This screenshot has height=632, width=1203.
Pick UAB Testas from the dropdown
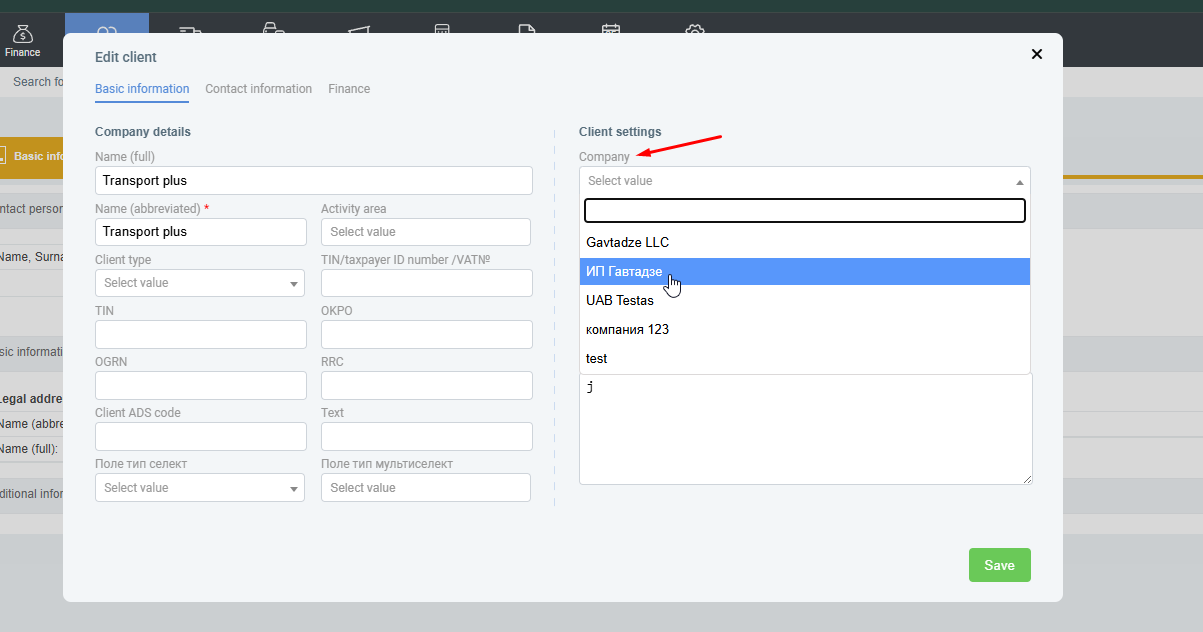coord(620,300)
